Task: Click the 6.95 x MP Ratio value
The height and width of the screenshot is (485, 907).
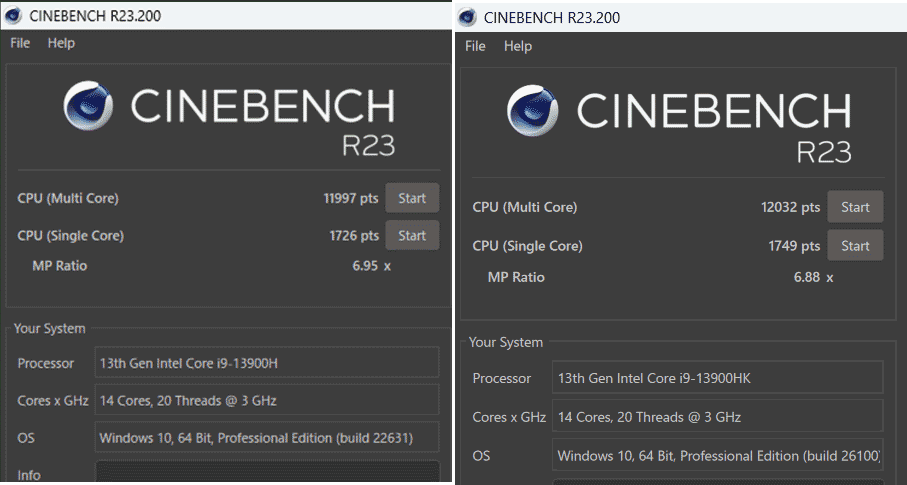Action: tap(371, 266)
